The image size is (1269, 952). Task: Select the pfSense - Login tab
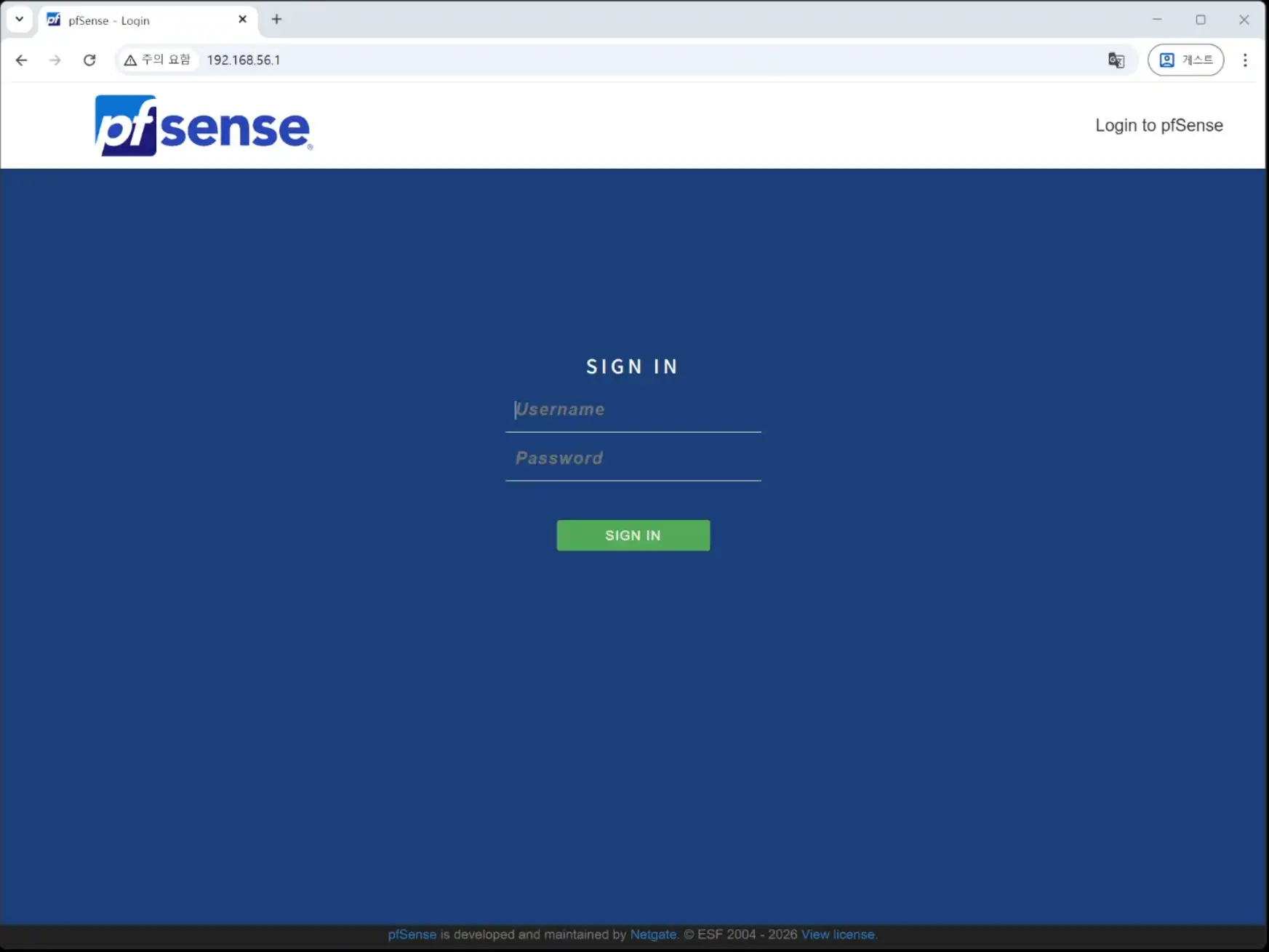pyautogui.click(x=138, y=20)
